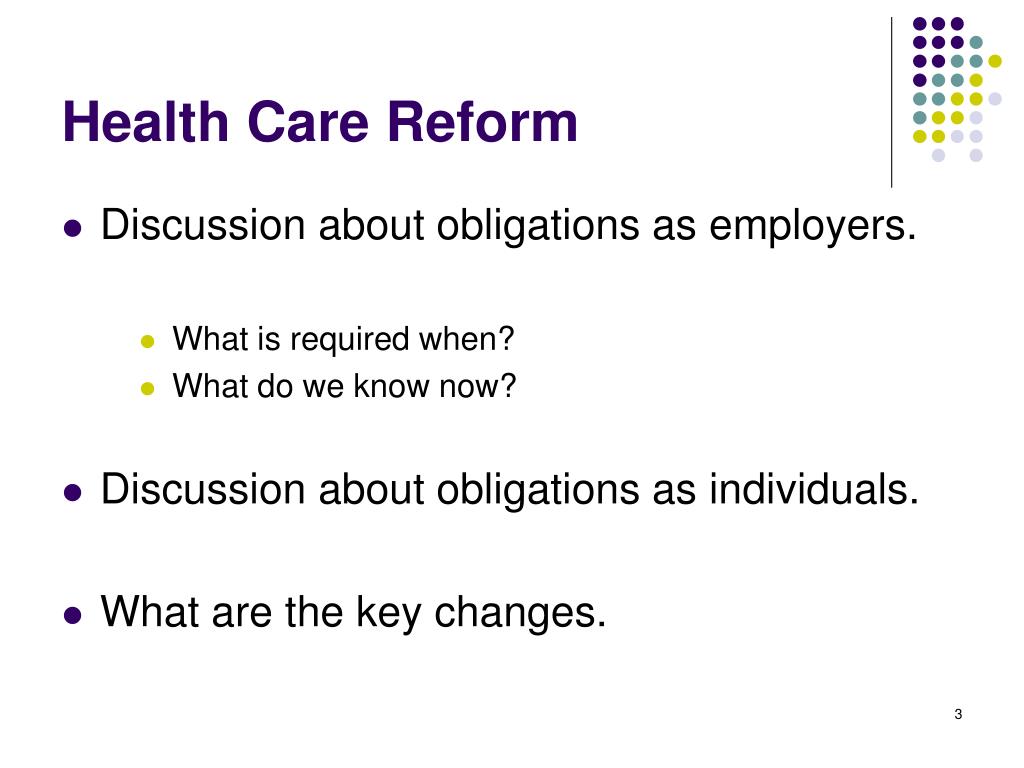Click the purple bullet before key changes line

pyautogui.click(x=73, y=615)
